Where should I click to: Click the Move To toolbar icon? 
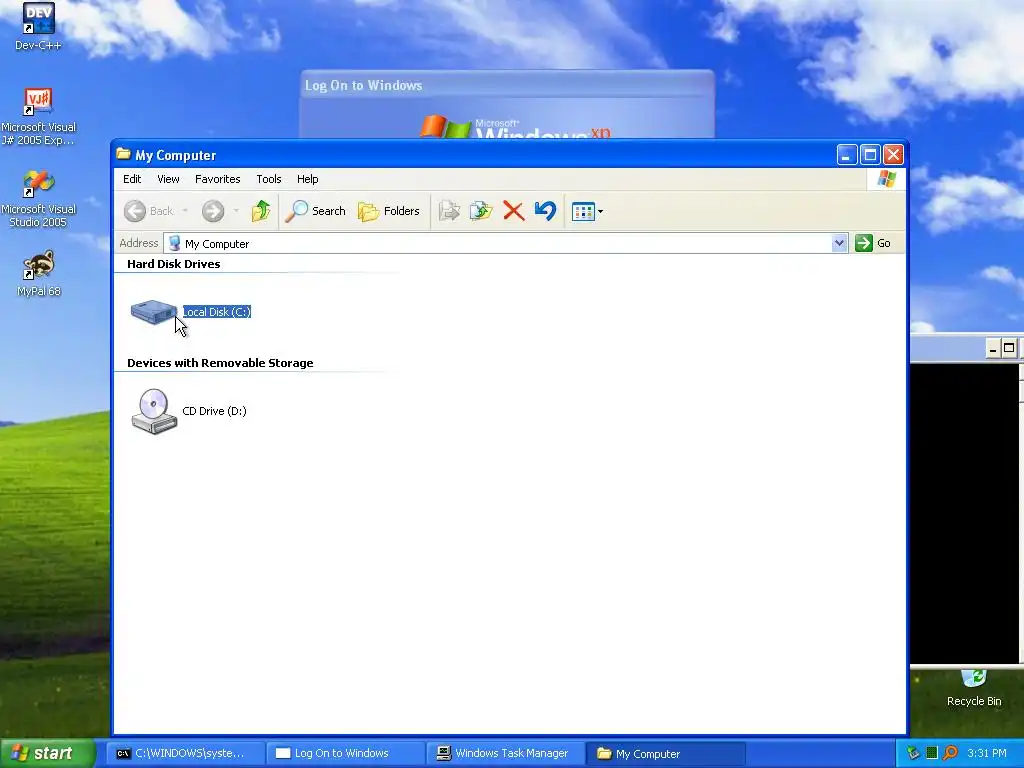449,211
